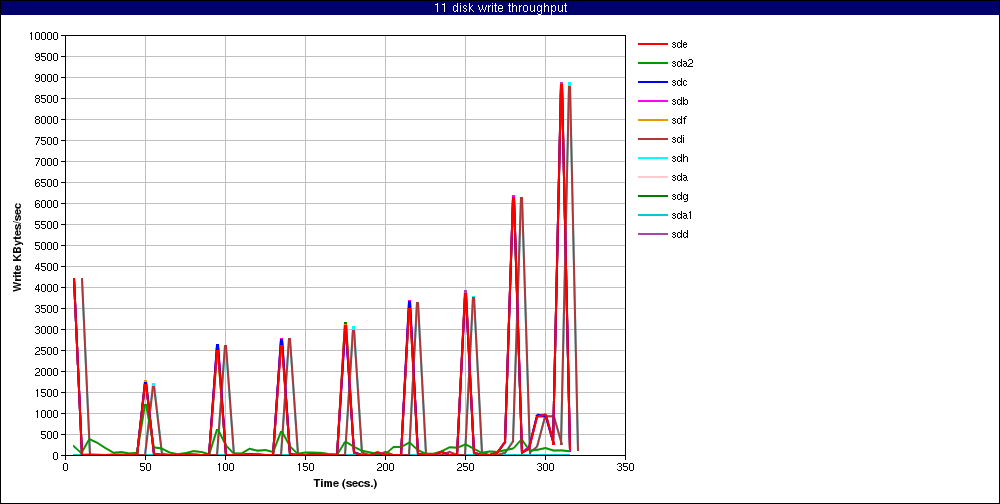Click the 100 x-axis tick label
This screenshot has width=1000, height=504.
(x=225, y=467)
